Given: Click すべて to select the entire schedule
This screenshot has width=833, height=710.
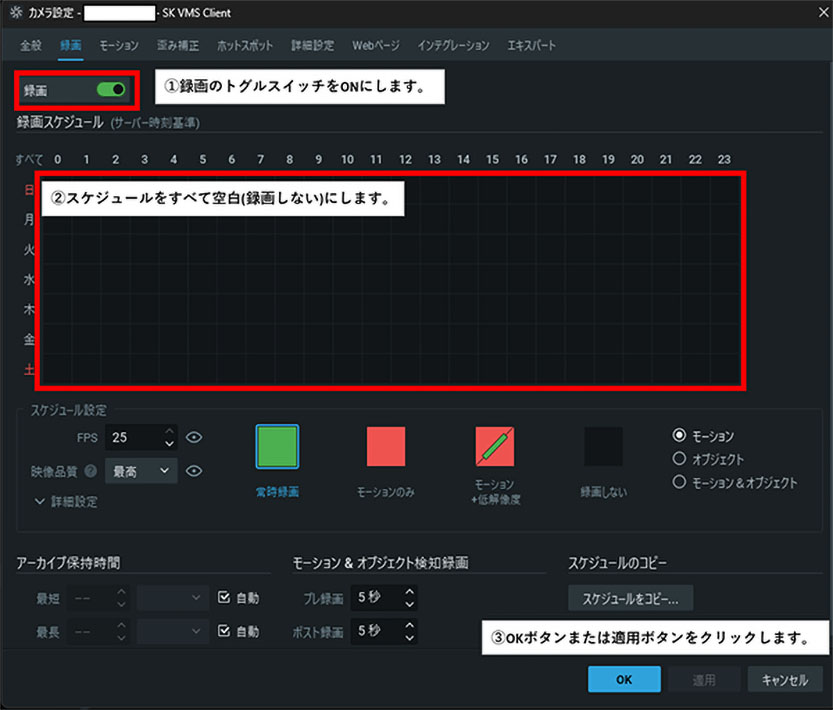Looking at the screenshot, I should [29, 159].
